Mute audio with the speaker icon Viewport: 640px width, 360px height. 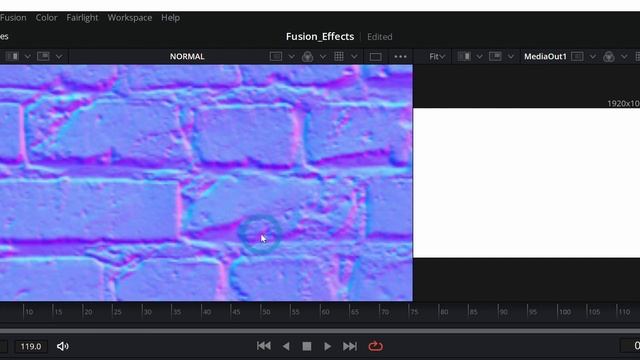point(62,346)
